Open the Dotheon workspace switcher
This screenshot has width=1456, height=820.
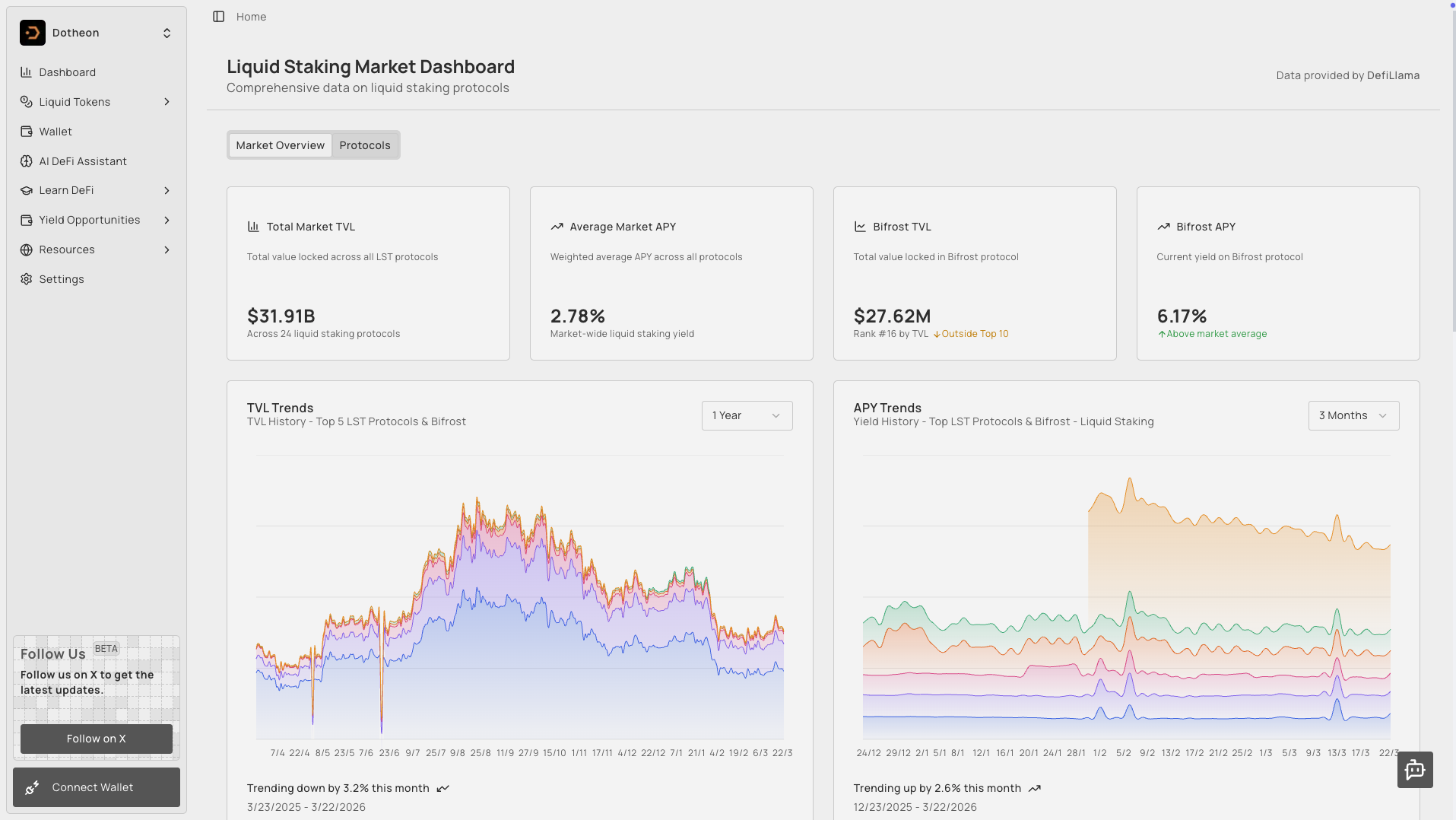[x=167, y=33]
